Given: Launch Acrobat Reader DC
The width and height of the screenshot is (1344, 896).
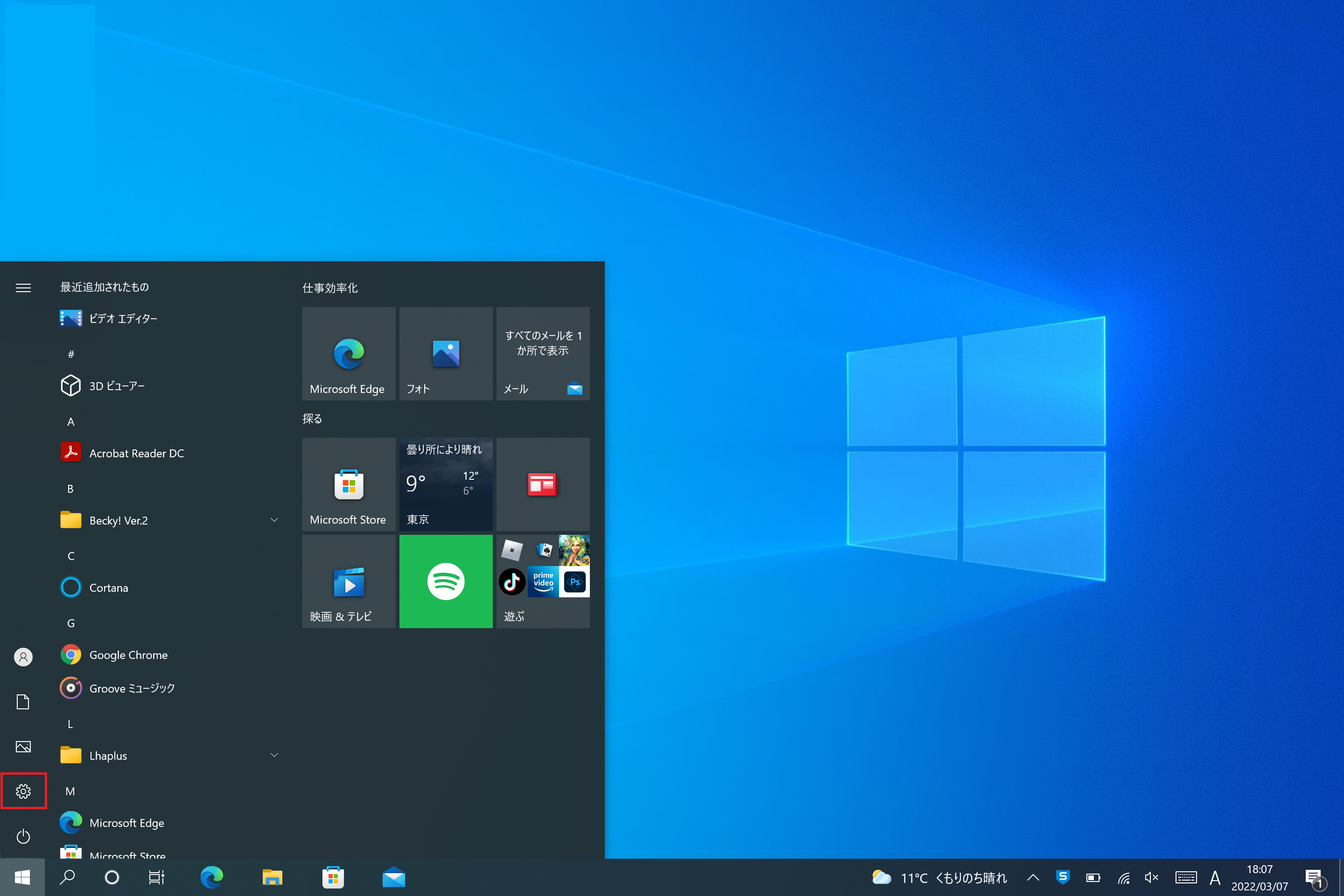Looking at the screenshot, I should tap(171, 453).
